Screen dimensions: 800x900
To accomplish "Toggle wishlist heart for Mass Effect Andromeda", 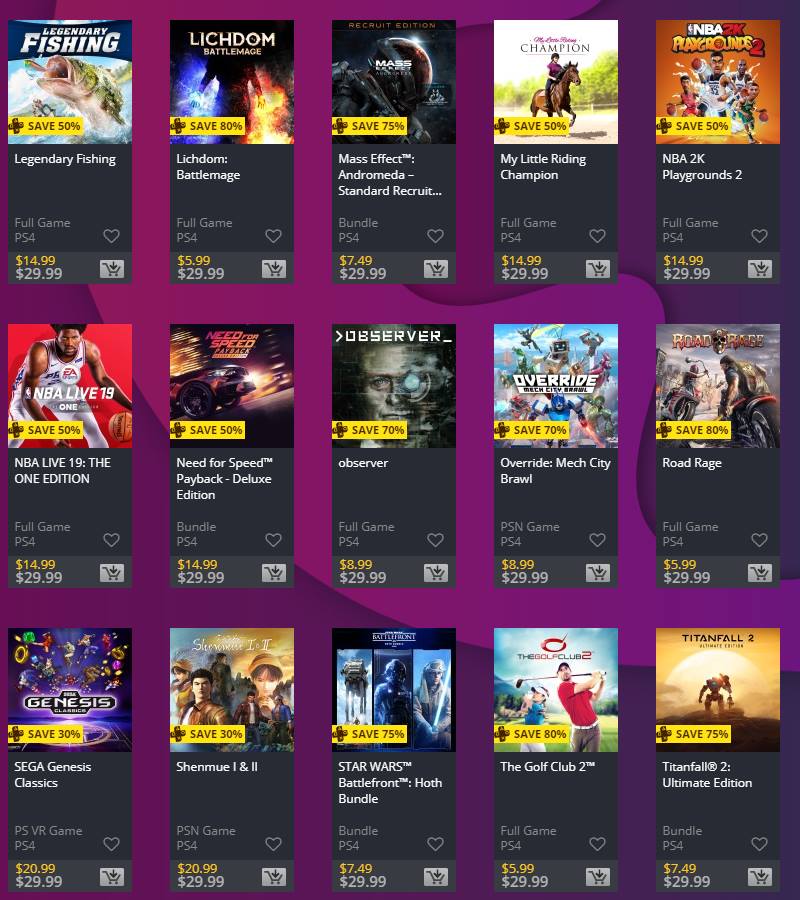I will tap(436, 236).
